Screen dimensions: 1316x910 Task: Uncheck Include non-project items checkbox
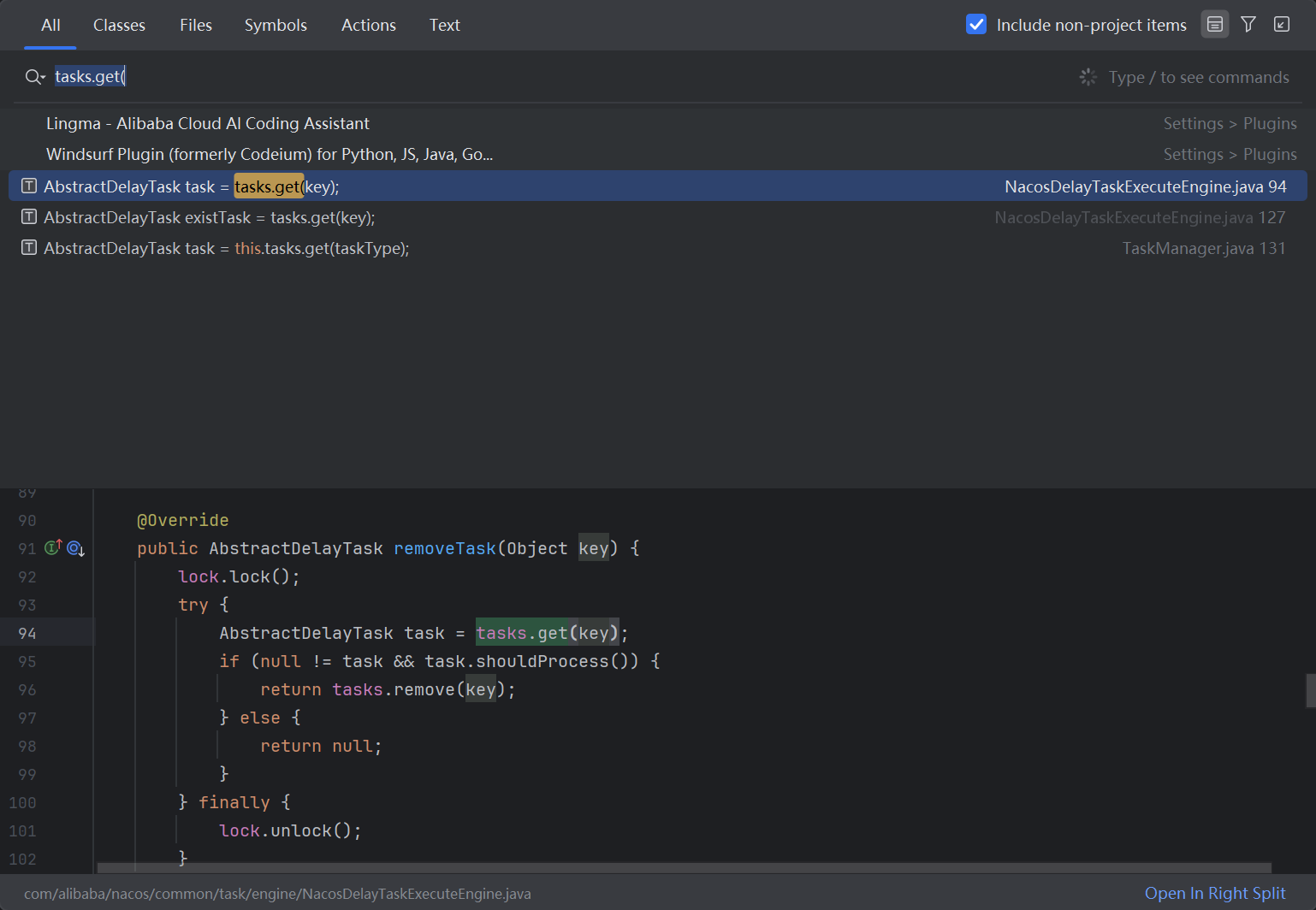click(x=976, y=25)
